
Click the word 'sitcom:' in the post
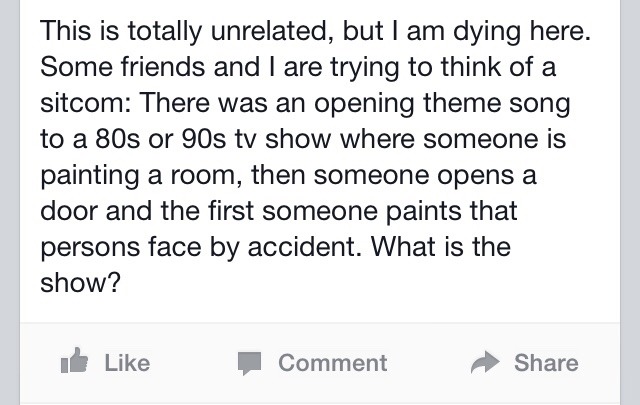coord(86,102)
